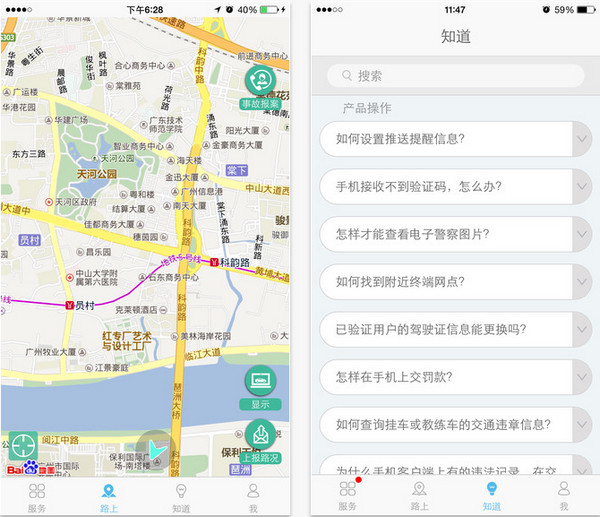
Task: Tap the 上报路况 report traffic icon
Action: [261, 435]
